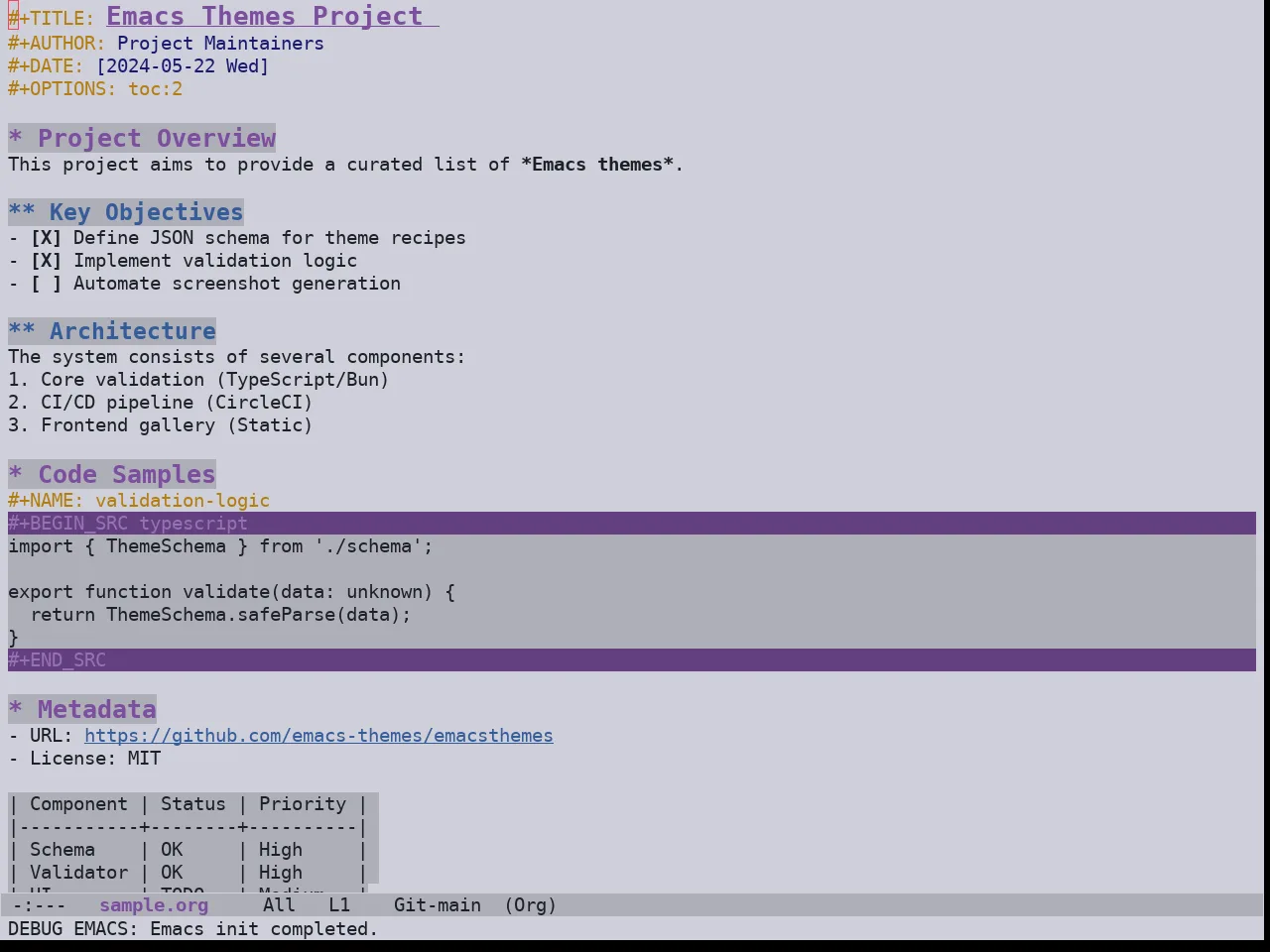
Task: Toggle the checked 'Implement validation logic' checkbox
Action: pyautogui.click(x=46, y=261)
